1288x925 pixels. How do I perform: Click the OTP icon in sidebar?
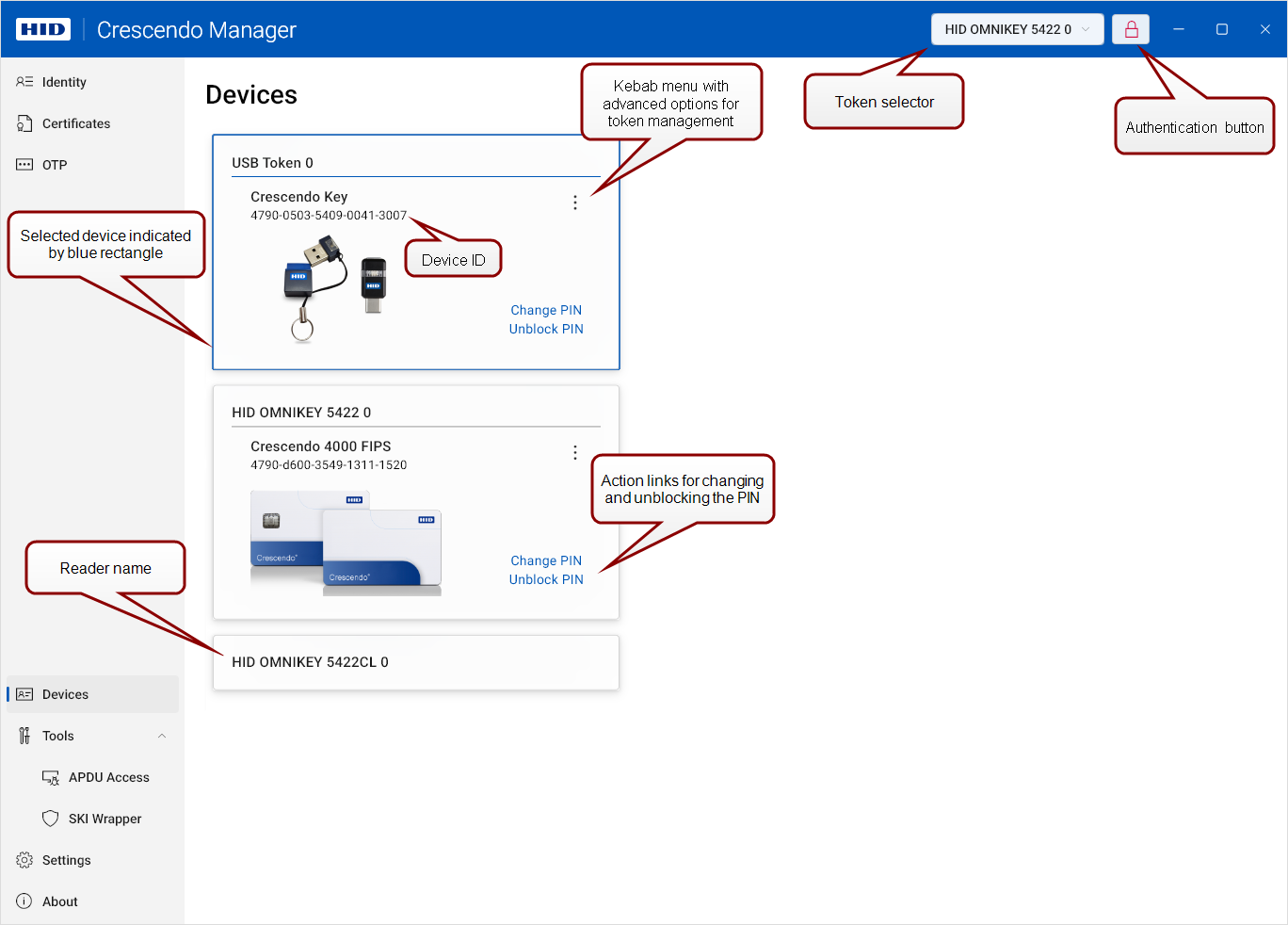click(x=24, y=165)
